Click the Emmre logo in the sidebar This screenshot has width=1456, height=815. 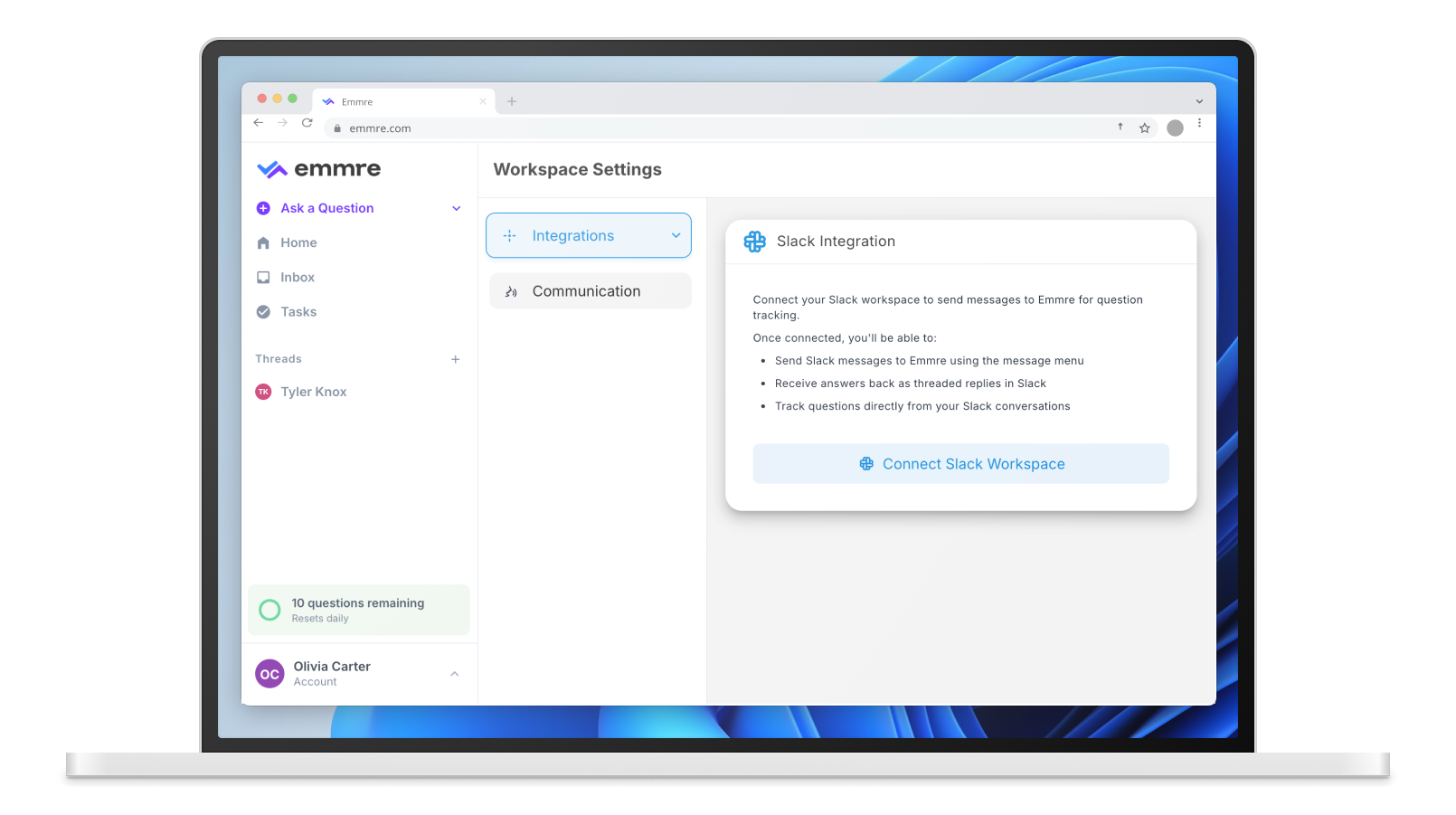[x=318, y=169]
